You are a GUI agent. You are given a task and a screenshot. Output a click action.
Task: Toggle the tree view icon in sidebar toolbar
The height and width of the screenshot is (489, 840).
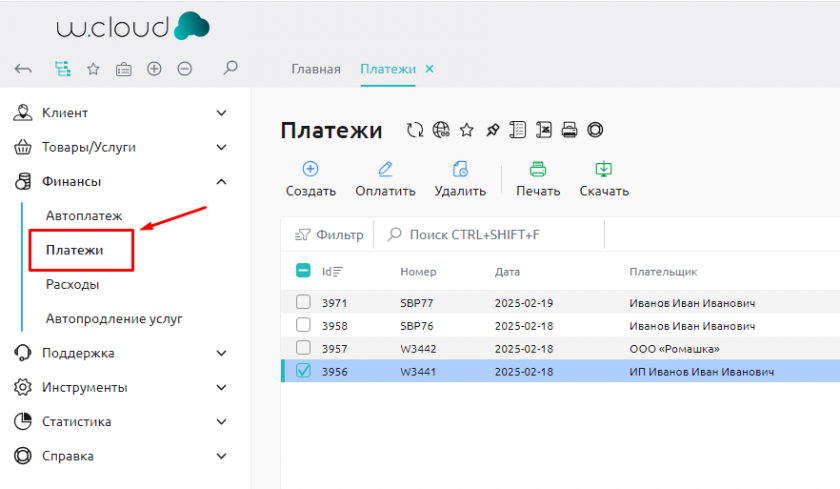[63, 69]
